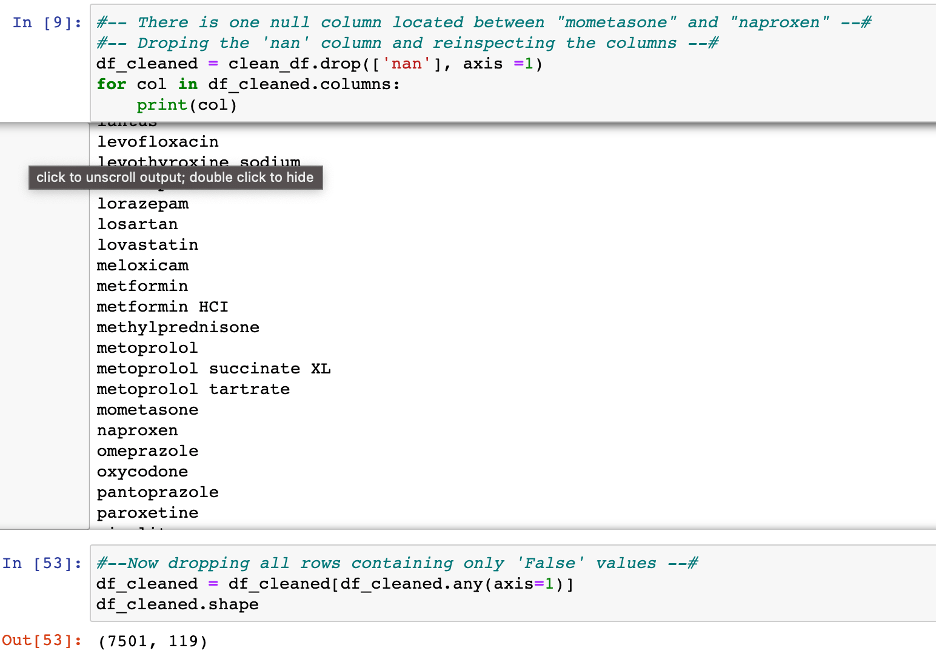Click the 'click to unscroll output' tooltip
Screen dimensions: 936x662
click(x=175, y=177)
